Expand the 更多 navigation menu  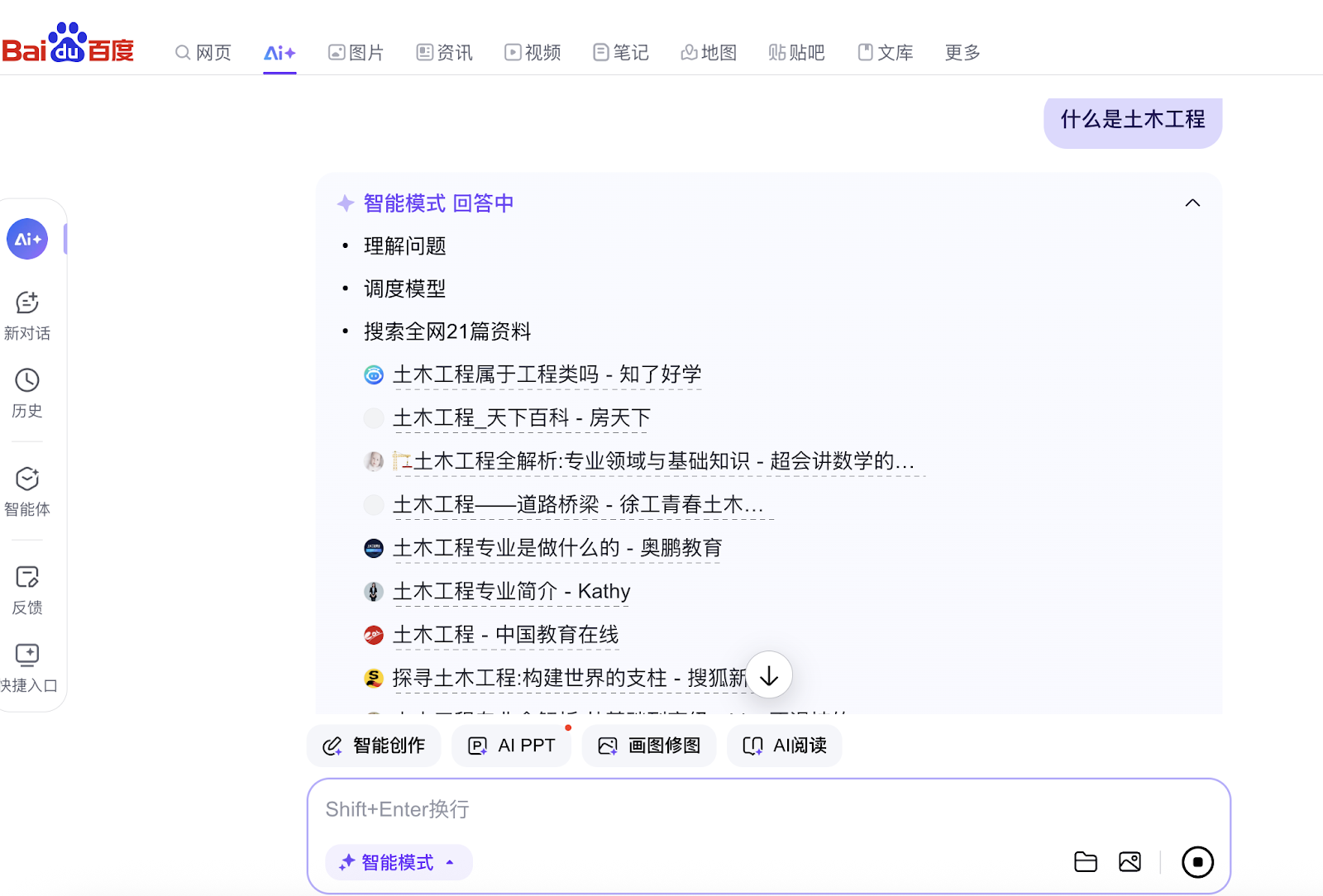(961, 52)
